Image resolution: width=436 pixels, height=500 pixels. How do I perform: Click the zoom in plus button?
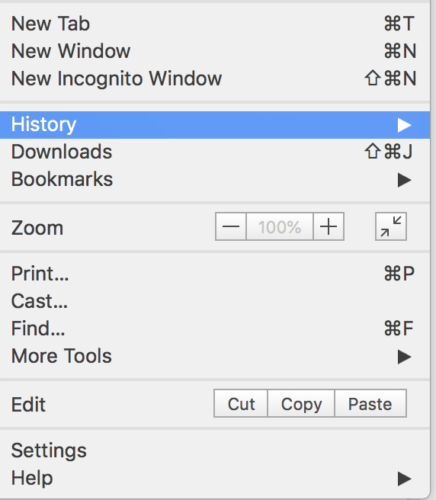coord(329,227)
